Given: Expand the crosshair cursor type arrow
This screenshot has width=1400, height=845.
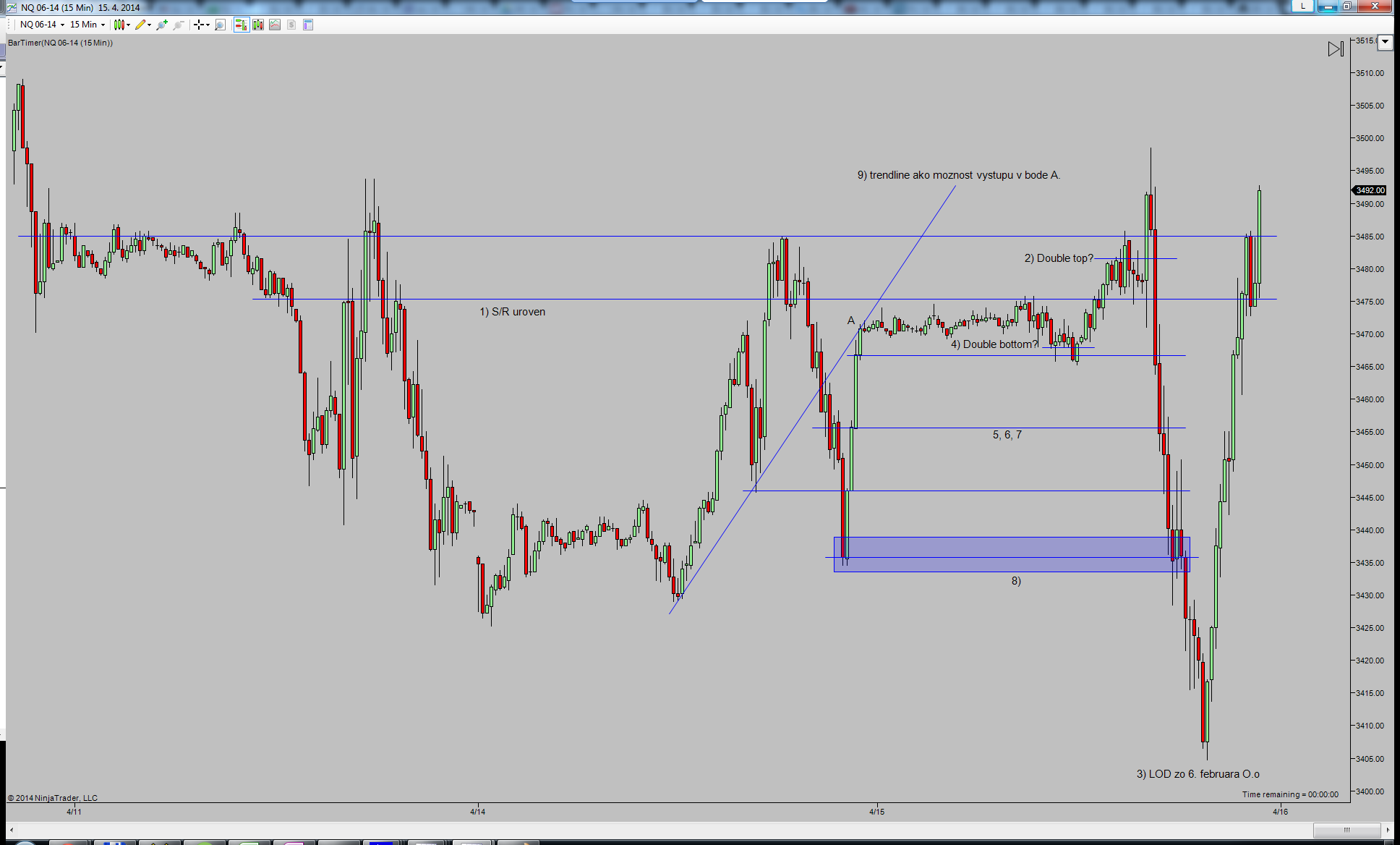Looking at the screenshot, I should click(x=208, y=25).
